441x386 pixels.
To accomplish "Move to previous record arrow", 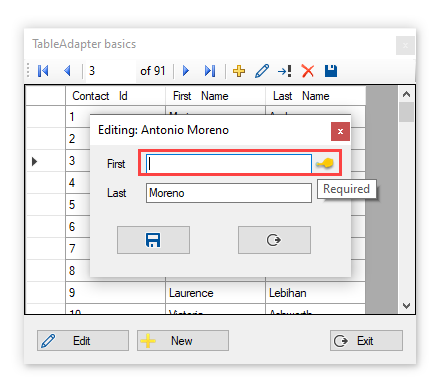I will click(68, 71).
